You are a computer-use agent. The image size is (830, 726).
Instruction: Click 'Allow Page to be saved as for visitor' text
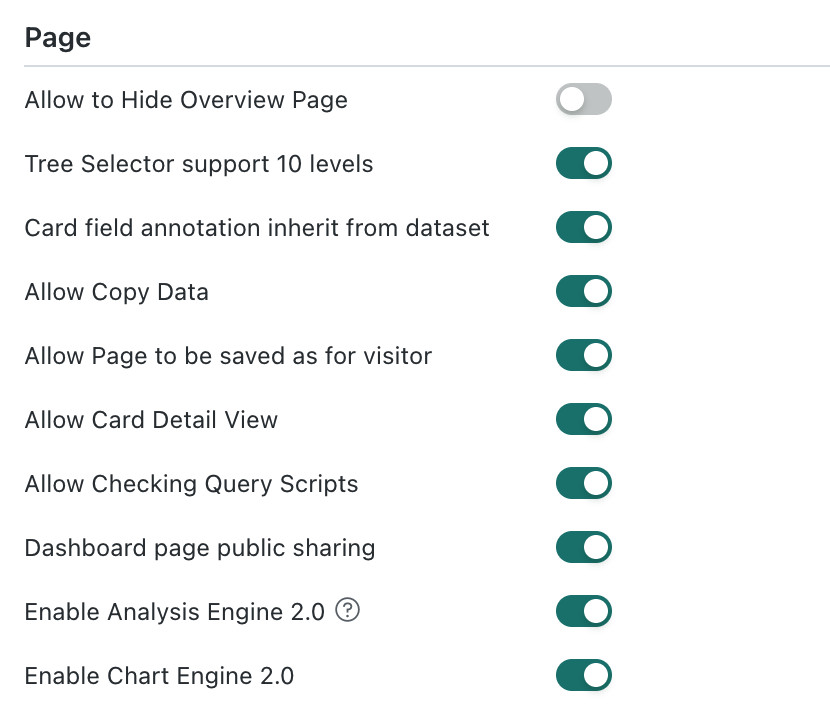pos(228,356)
